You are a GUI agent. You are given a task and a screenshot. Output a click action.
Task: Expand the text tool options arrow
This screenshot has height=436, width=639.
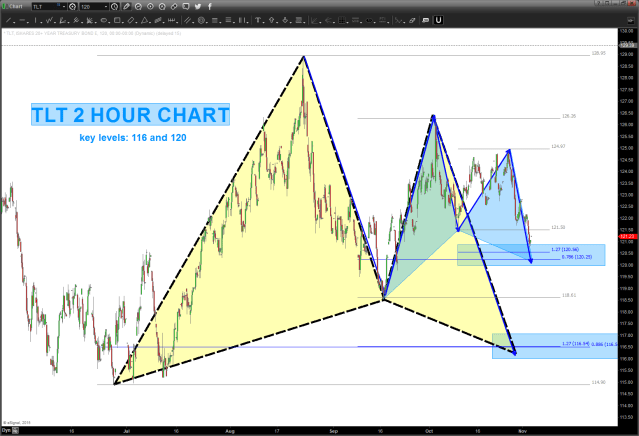point(263,22)
